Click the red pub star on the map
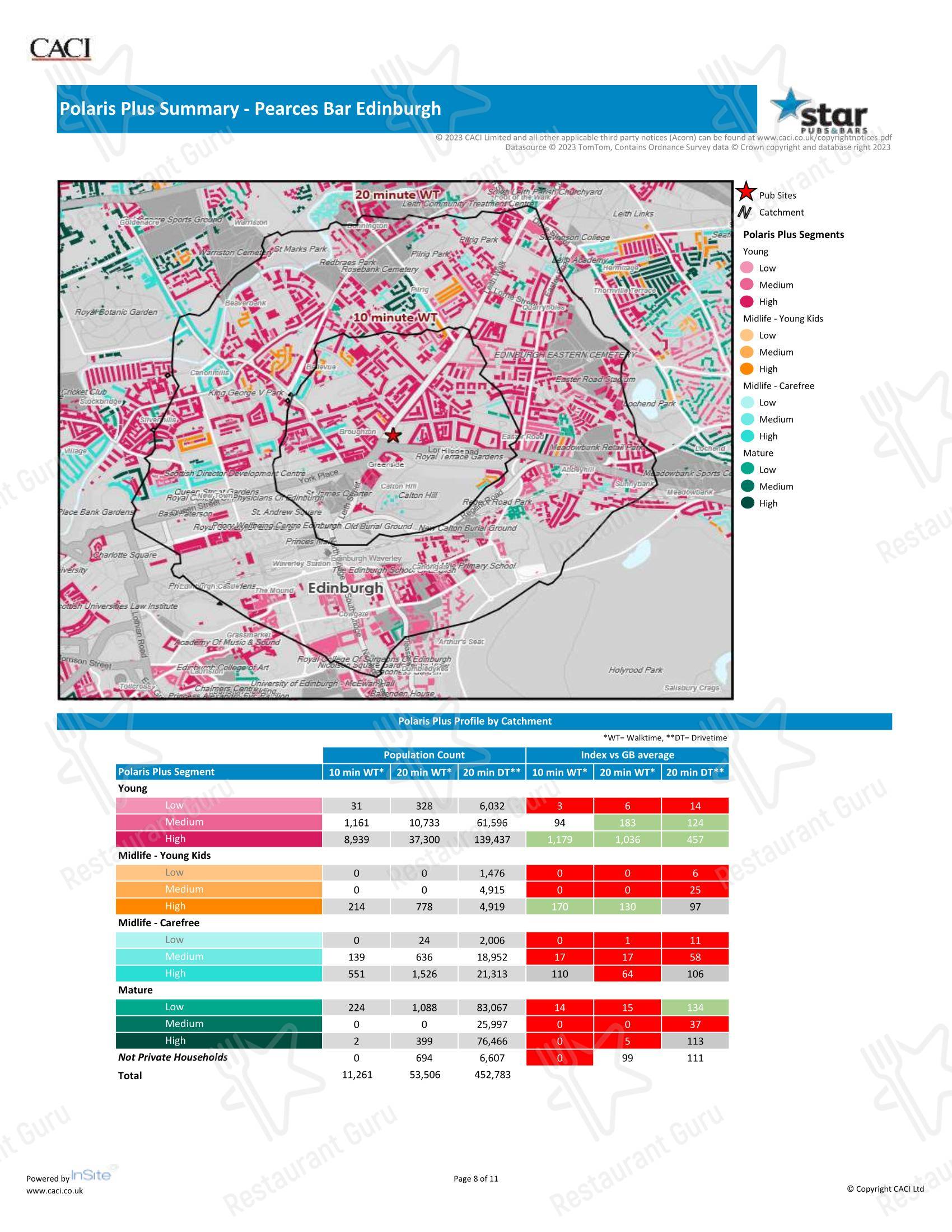 tap(393, 436)
